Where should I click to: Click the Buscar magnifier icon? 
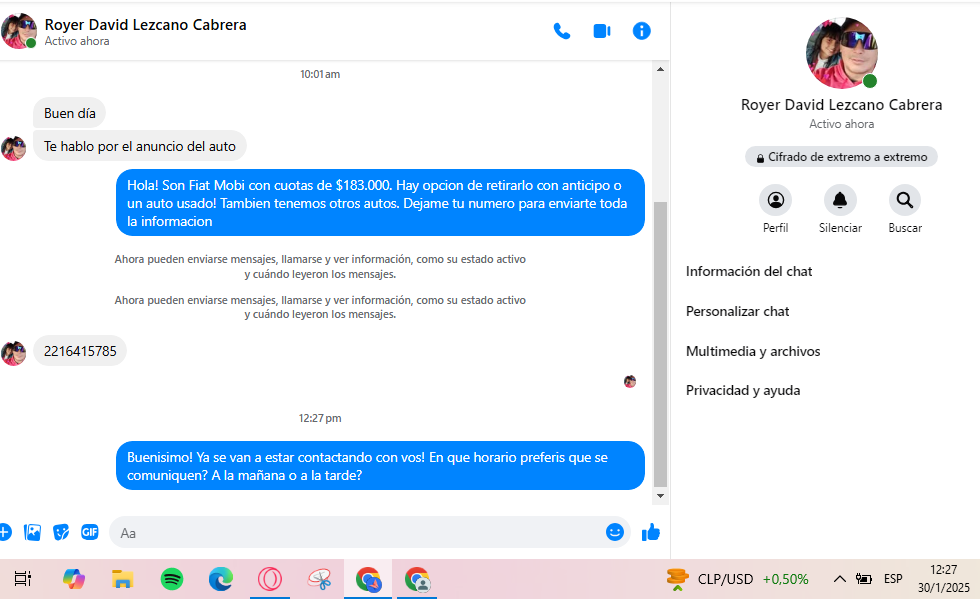click(904, 201)
